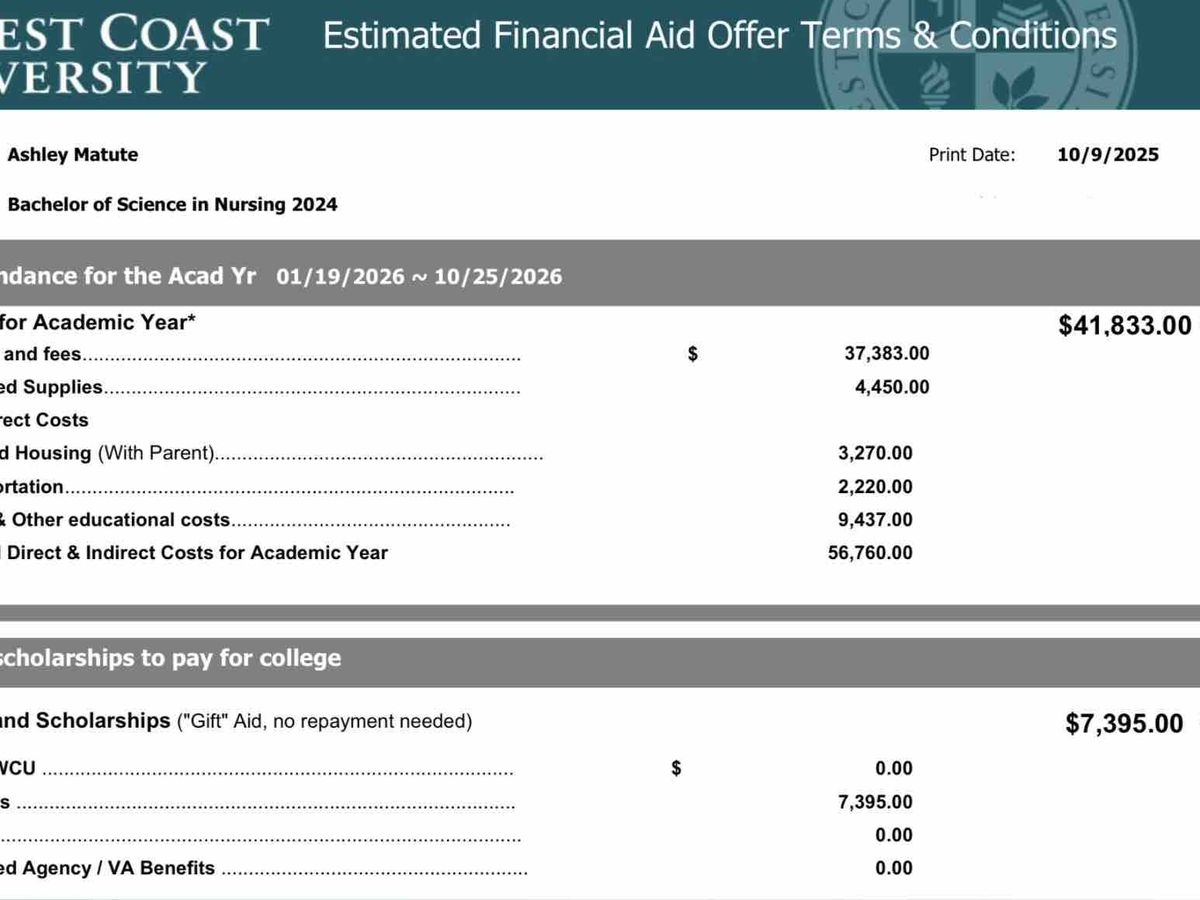Select the 56,760.00 total direct and indirect costs

click(x=870, y=553)
